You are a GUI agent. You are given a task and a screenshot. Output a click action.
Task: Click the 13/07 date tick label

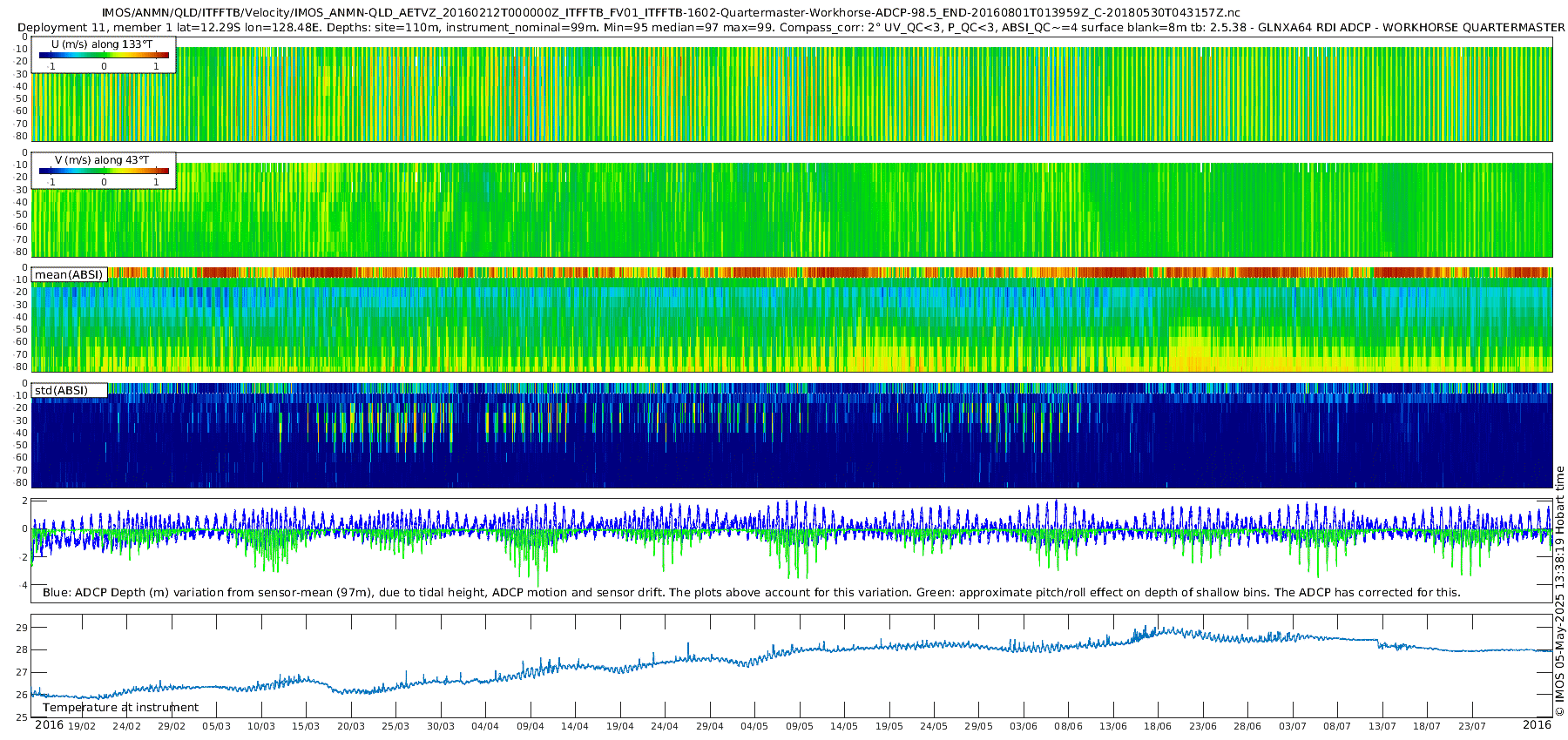tap(1382, 726)
